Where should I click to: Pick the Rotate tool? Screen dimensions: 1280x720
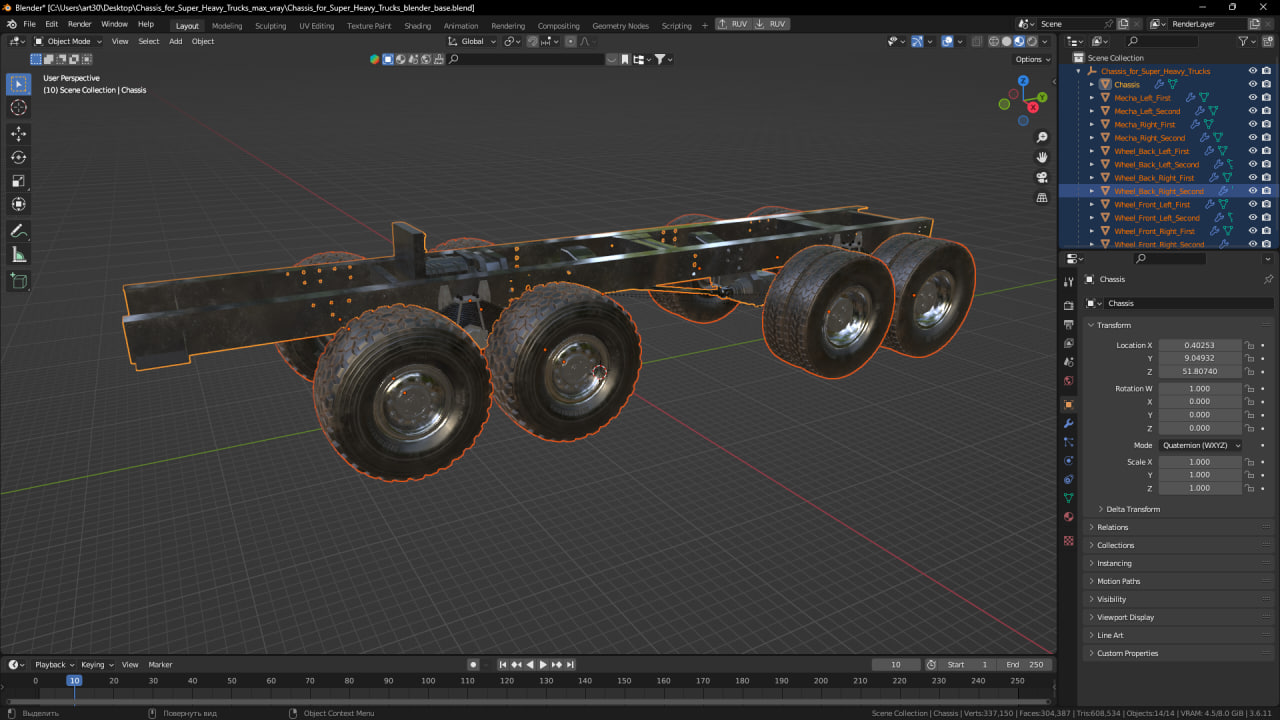(18, 157)
